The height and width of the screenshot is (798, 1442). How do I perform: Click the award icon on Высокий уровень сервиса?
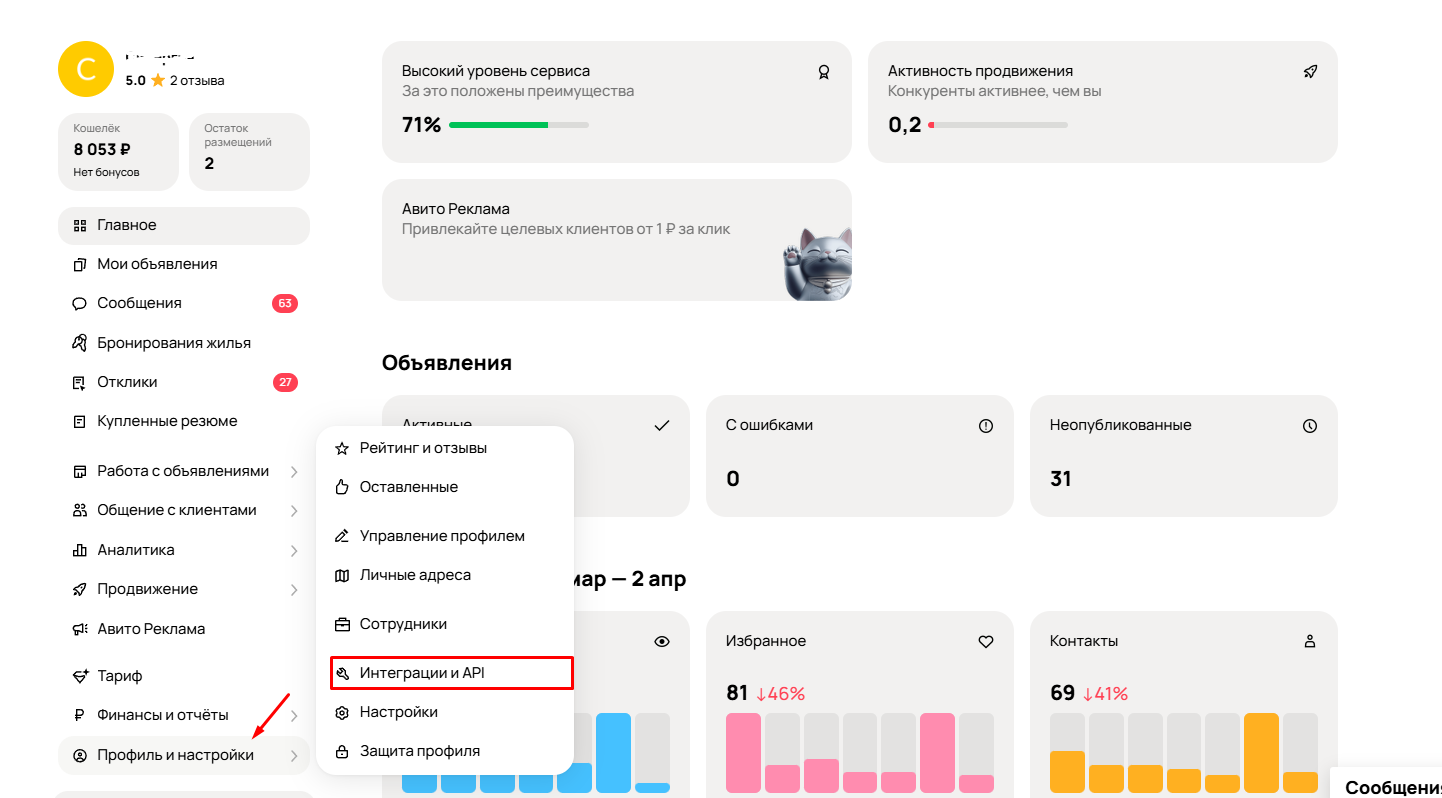pos(823,71)
